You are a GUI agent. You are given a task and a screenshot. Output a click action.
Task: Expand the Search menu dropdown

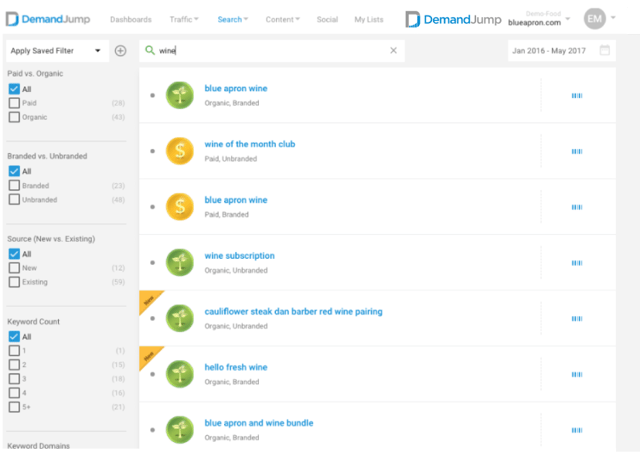233,19
